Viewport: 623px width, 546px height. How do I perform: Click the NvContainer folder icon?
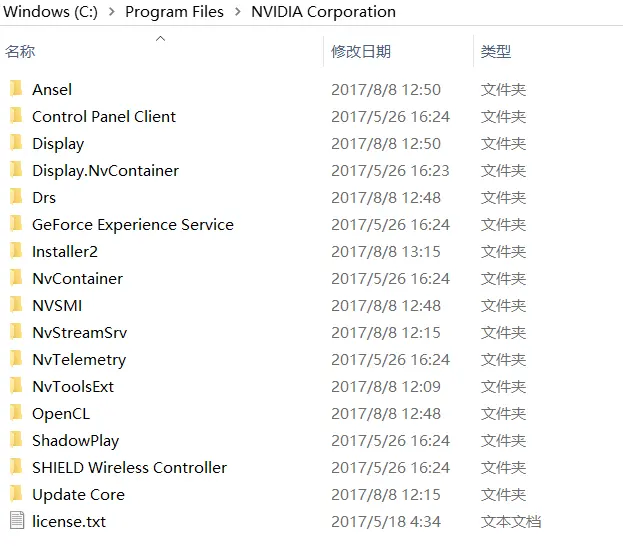point(16,277)
